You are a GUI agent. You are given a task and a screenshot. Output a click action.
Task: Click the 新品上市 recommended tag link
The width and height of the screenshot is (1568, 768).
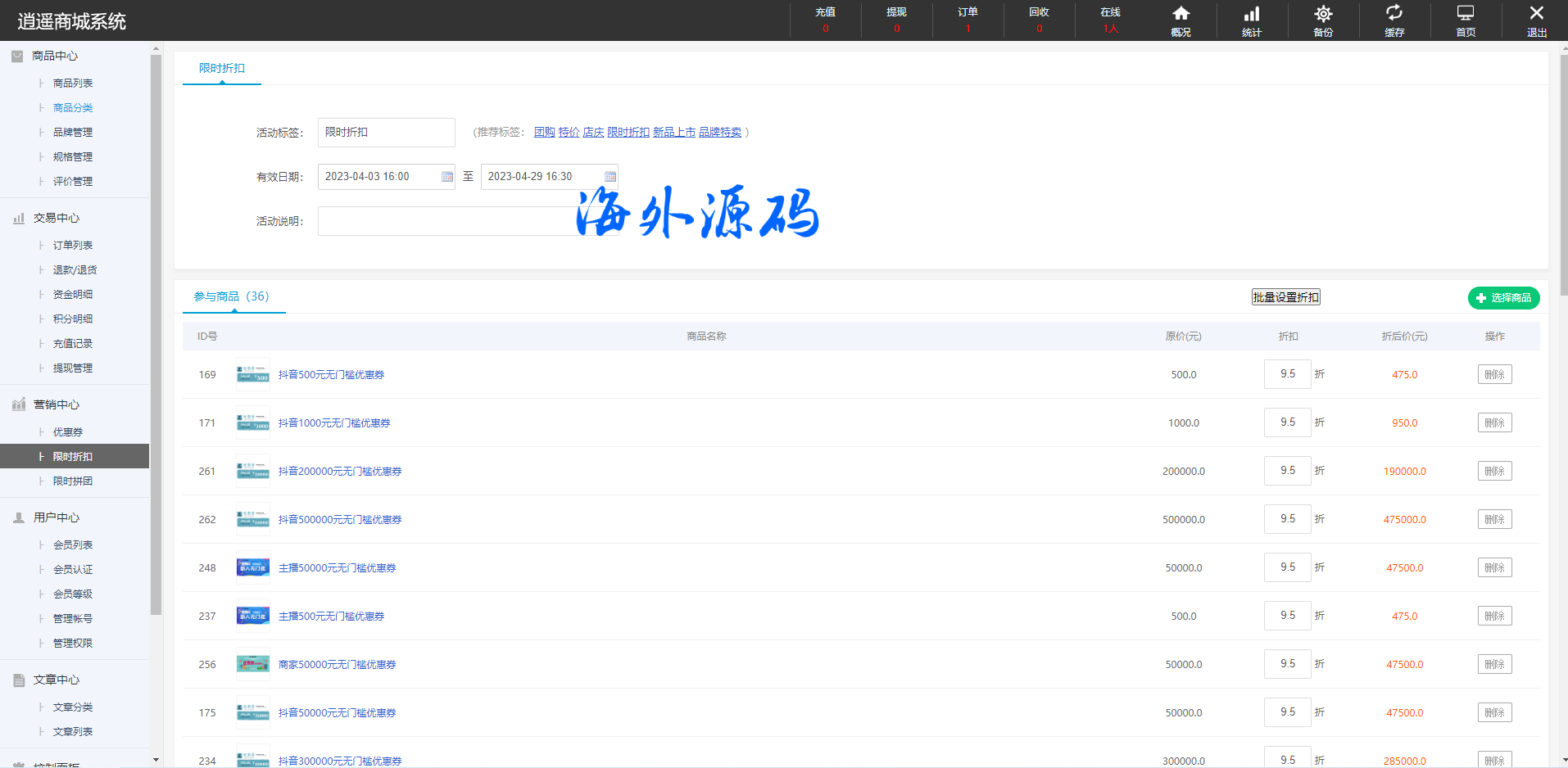(673, 132)
